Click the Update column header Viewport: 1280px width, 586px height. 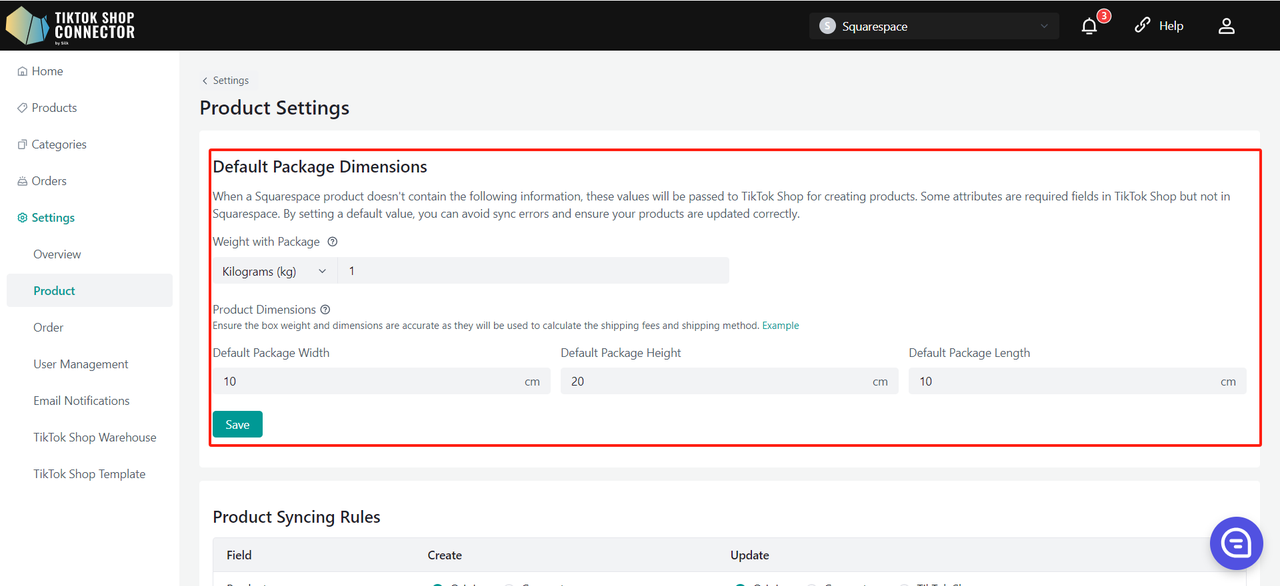click(750, 555)
